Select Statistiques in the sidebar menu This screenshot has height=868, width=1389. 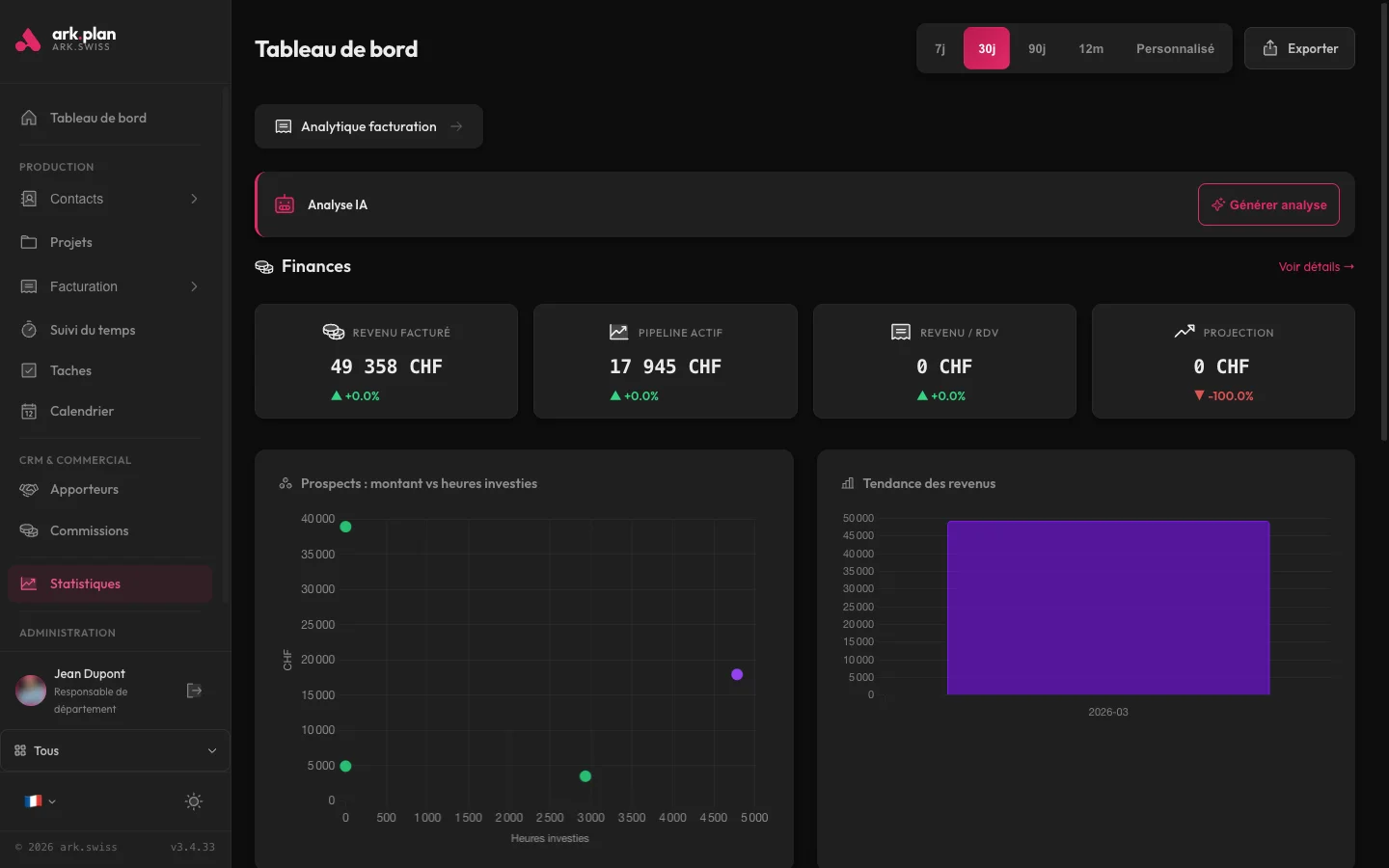tap(85, 583)
